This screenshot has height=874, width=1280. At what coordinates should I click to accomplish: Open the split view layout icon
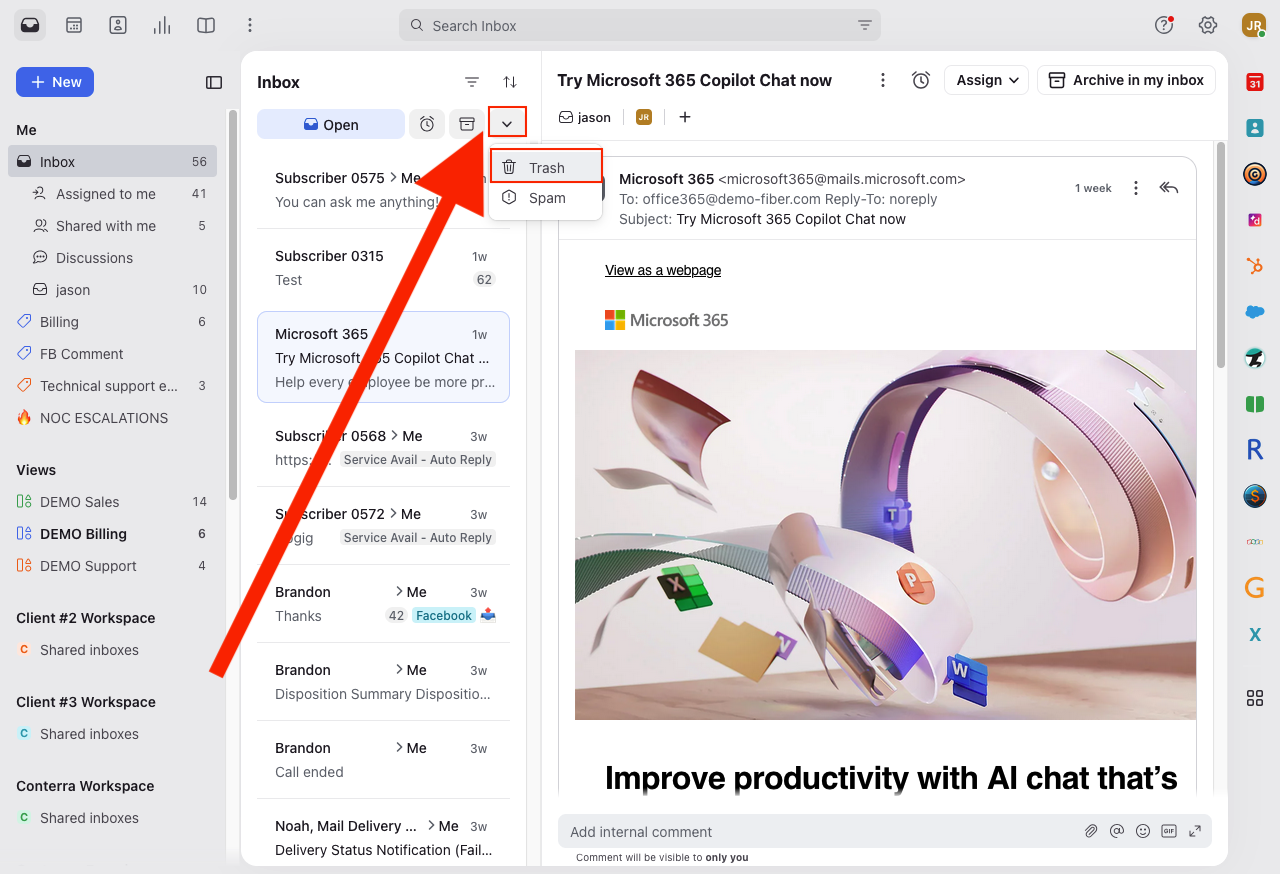coord(206,25)
